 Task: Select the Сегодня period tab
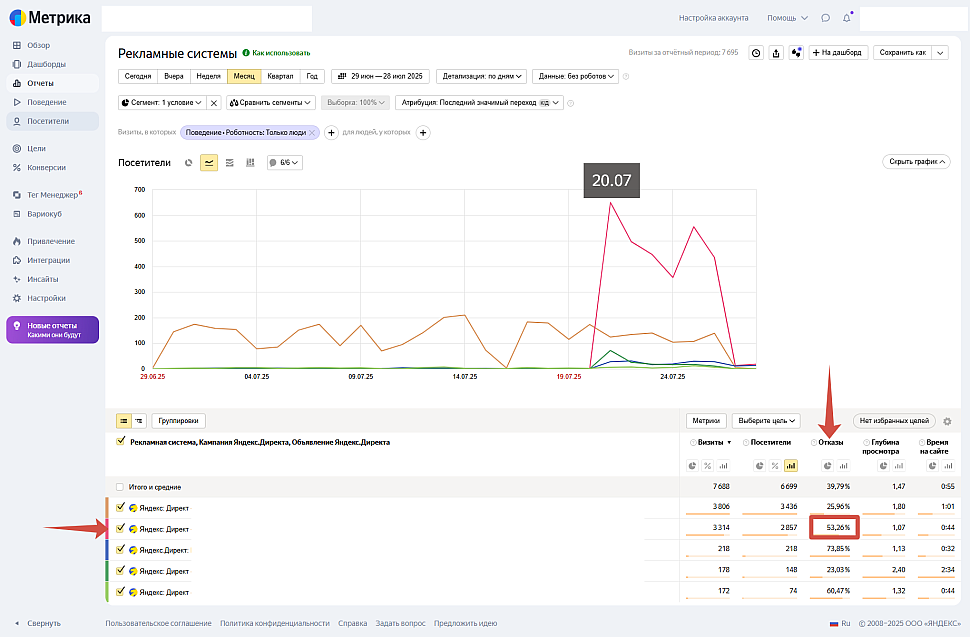click(137, 76)
